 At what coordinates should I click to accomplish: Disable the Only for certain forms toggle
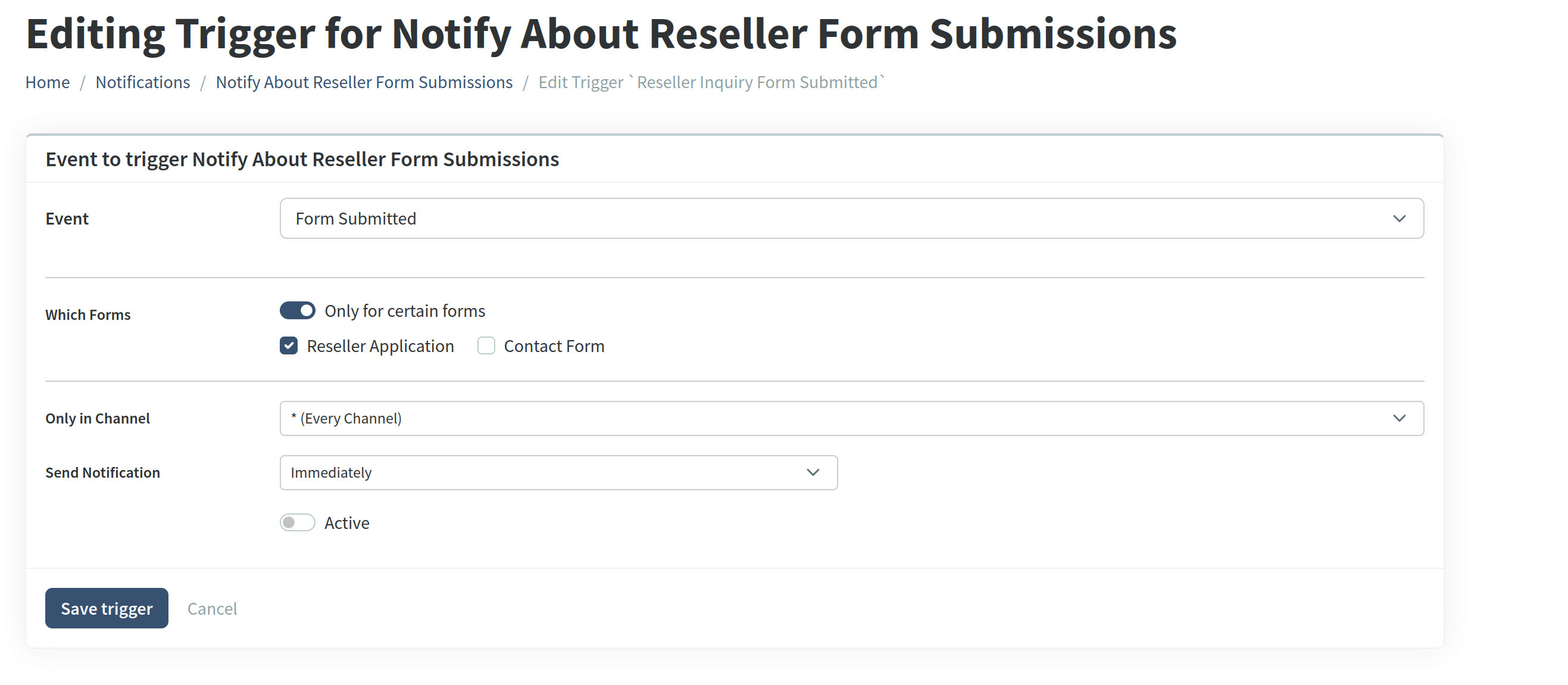point(297,310)
